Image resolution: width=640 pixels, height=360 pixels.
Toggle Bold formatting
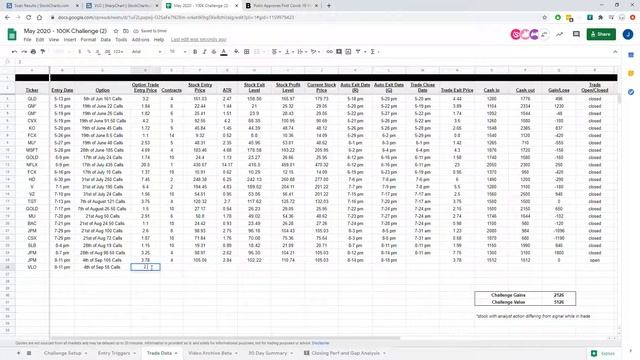click(x=195, y=52)
